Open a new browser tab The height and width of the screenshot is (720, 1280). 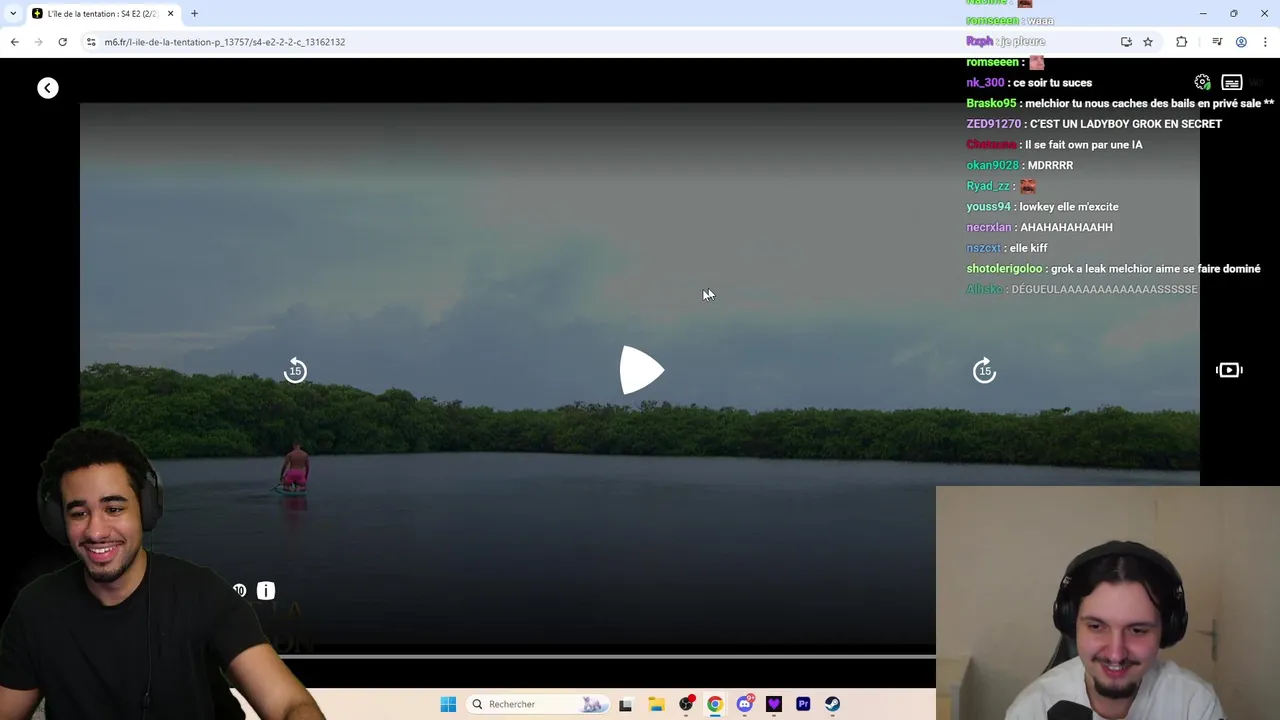point(194,13)
